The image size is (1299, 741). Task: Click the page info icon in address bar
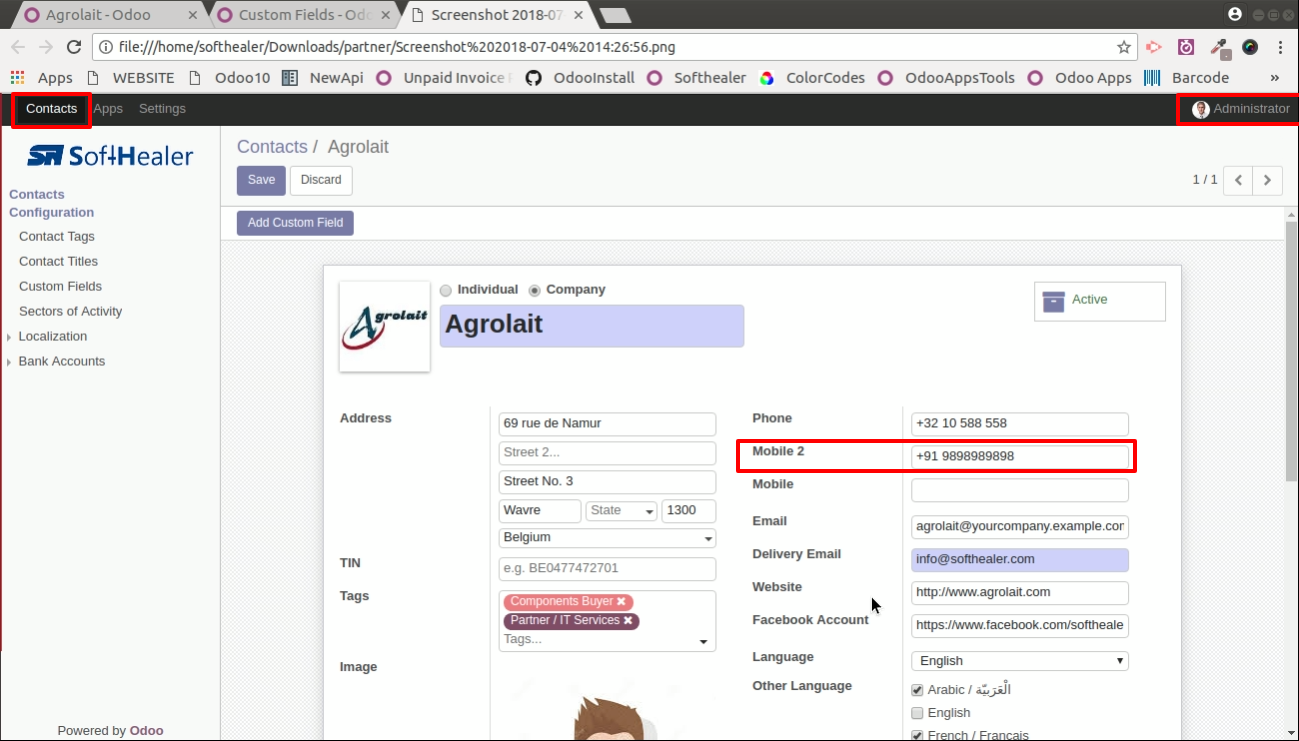click(x=106, y=47)
